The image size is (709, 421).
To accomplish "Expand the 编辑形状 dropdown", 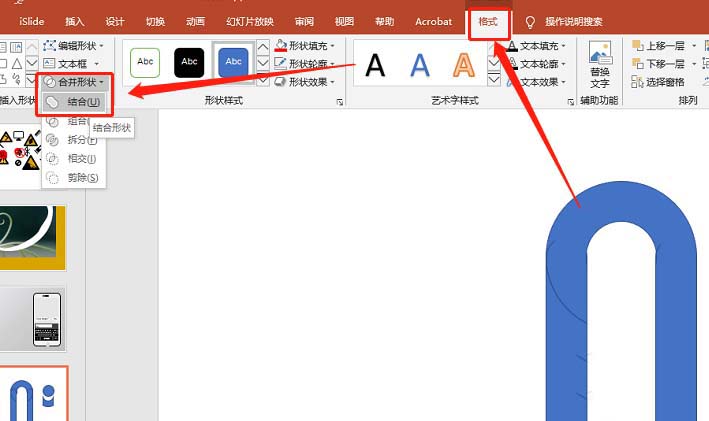I will tap(101, 46).
